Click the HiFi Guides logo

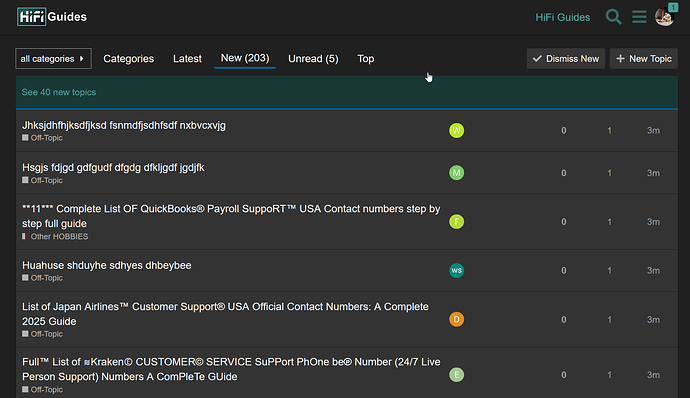[x=52, y=17]
